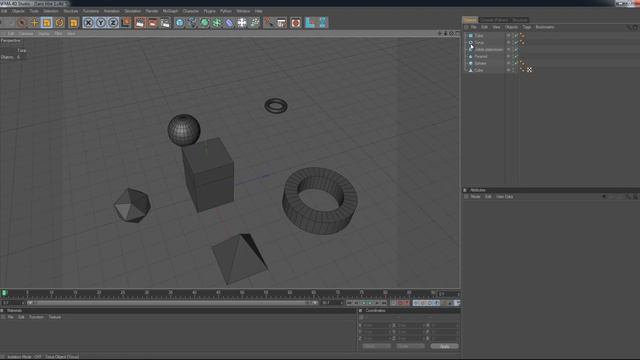Select the Live Selection arrow tool
Screen dimensions: 640x360
[x=22, y=23]
